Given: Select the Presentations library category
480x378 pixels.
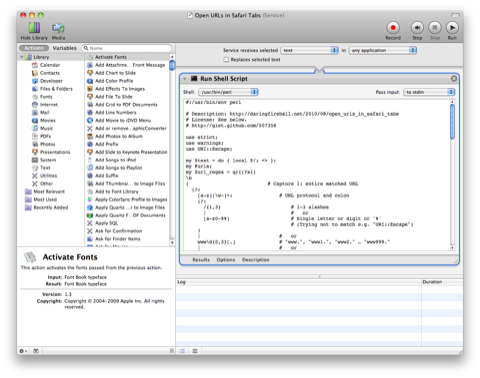Looking at the screenshot, I should 55,152.
